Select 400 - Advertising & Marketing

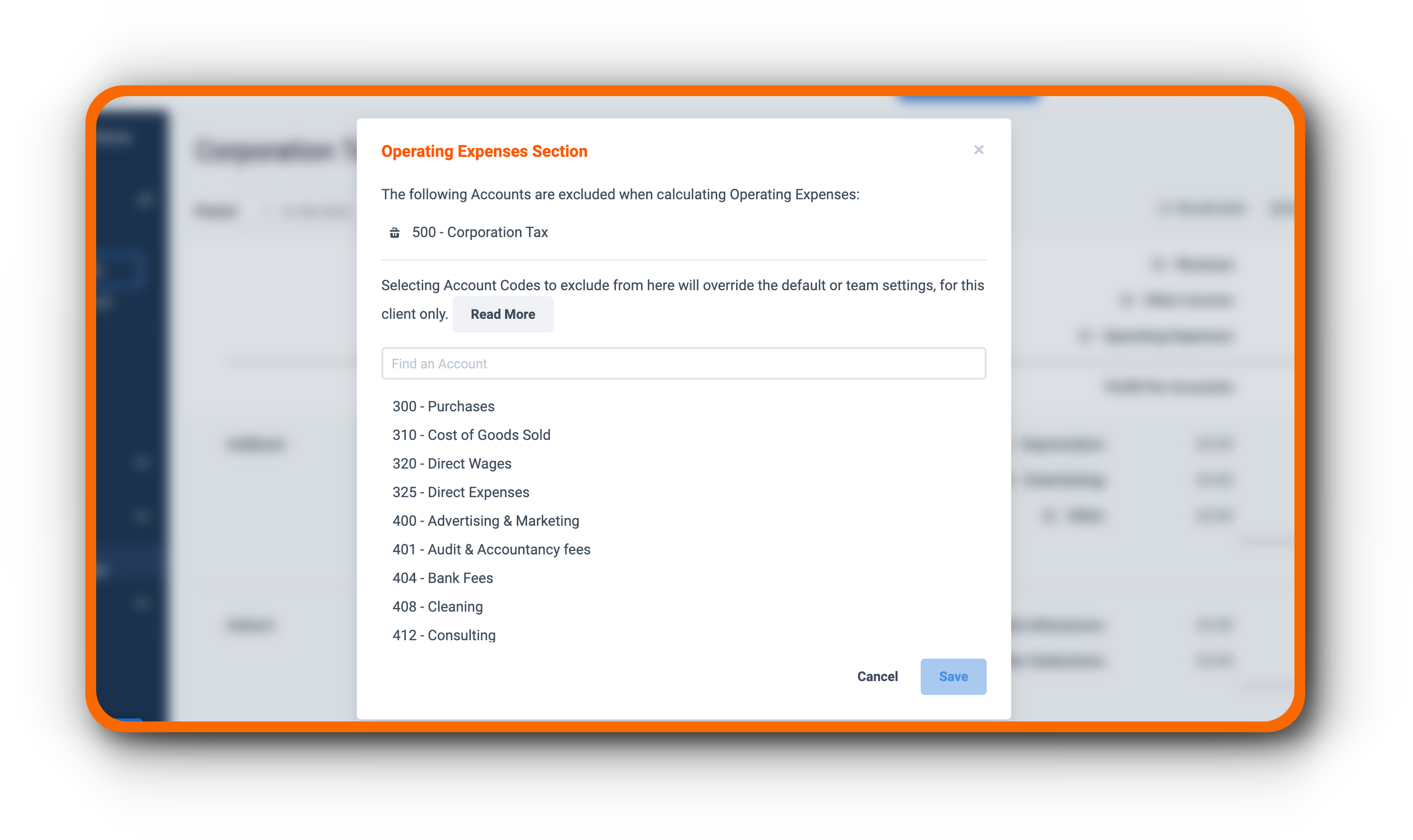pos(485,521)
